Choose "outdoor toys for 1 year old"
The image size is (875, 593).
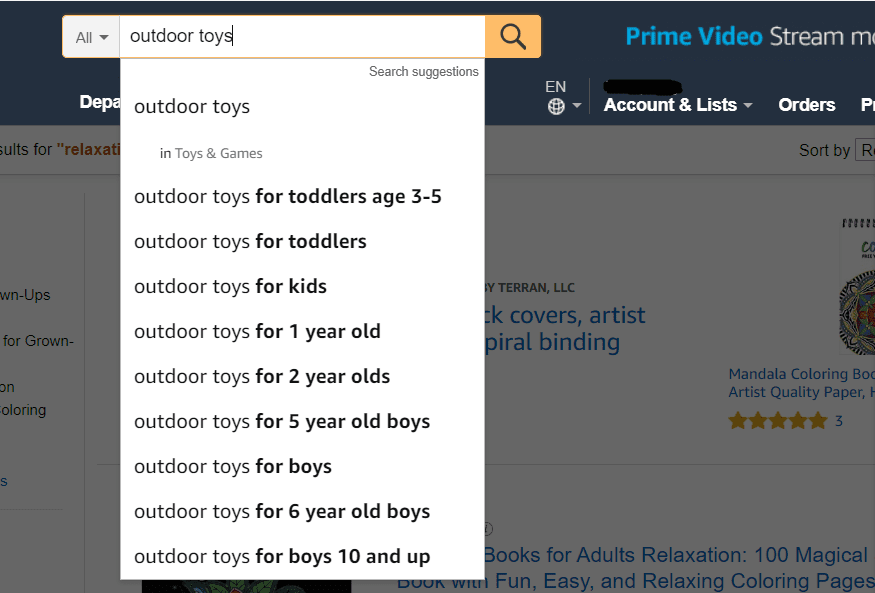(x=257, y=331)
